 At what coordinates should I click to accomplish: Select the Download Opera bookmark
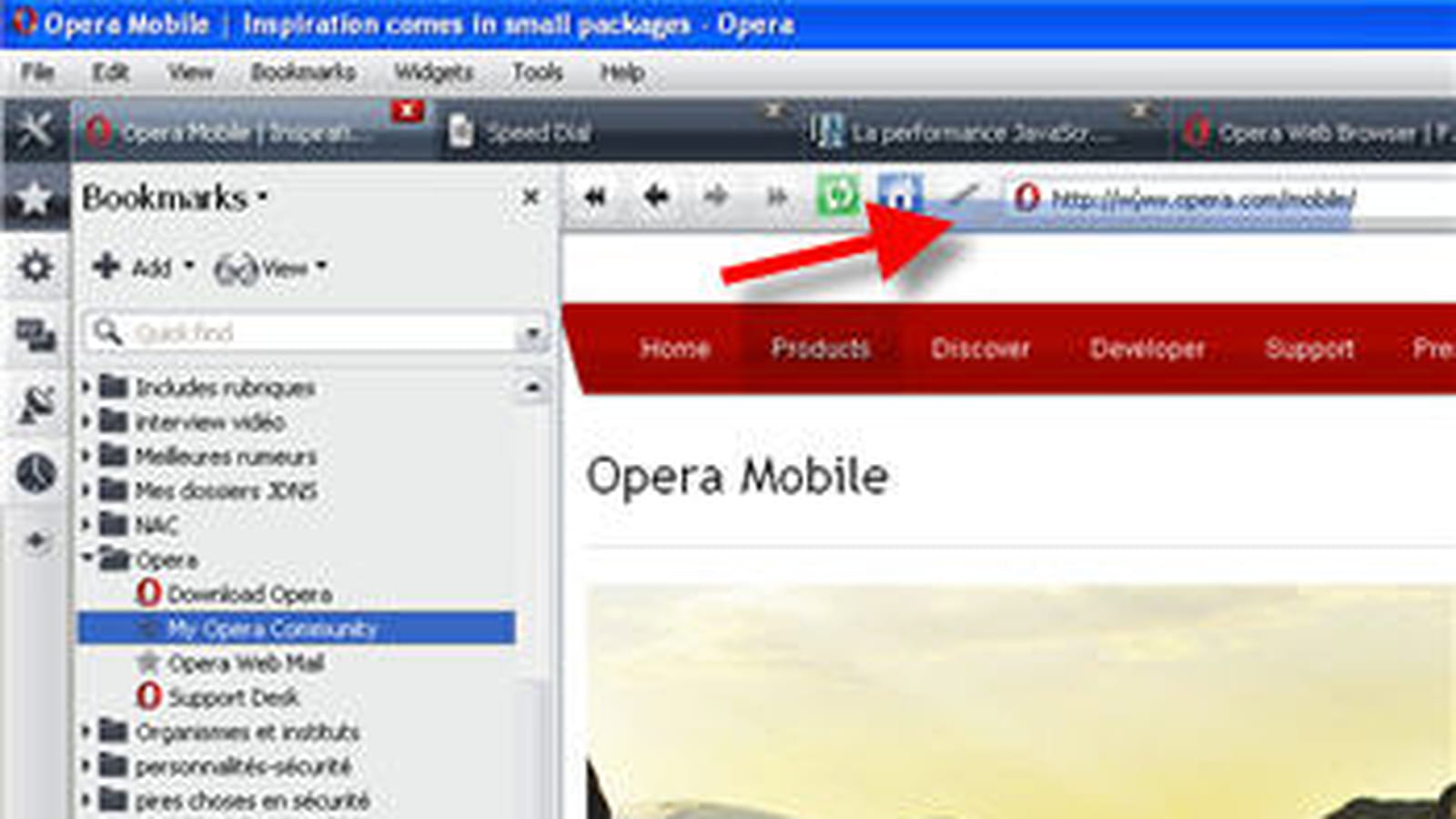(235, 594)
